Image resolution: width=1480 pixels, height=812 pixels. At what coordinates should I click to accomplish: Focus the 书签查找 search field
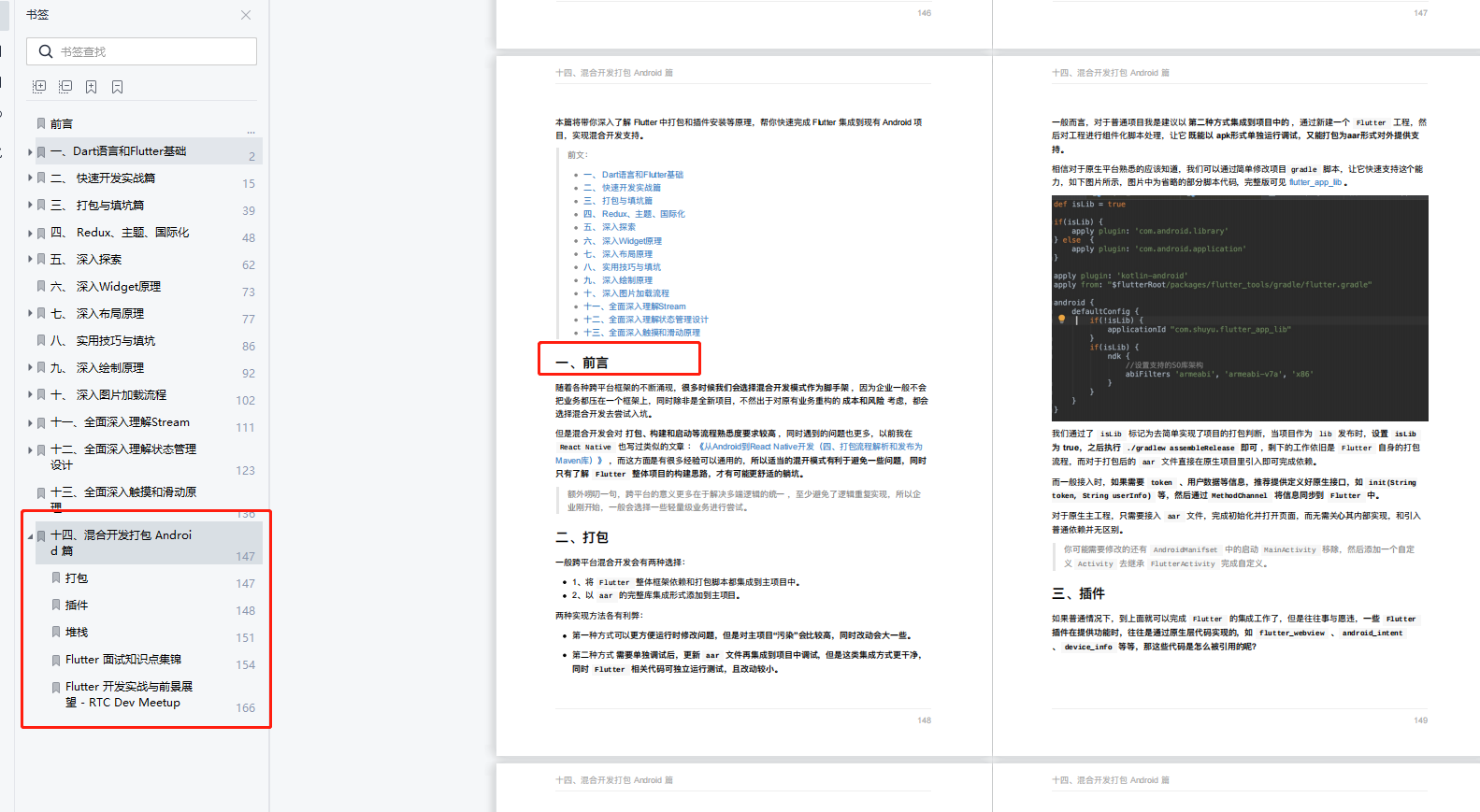coord(141,51)
